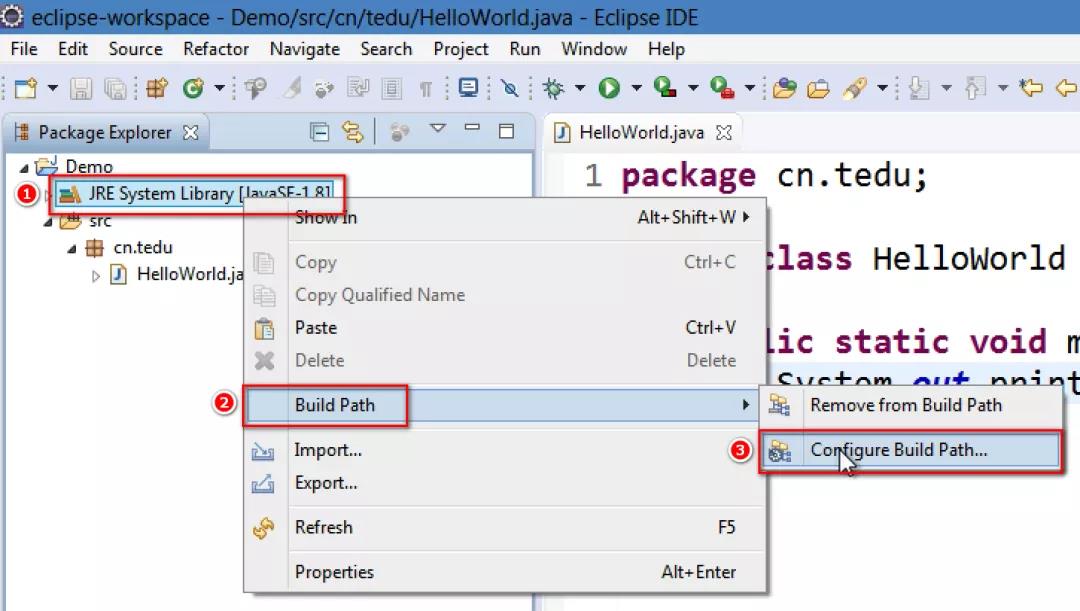
Task: Click the New wizard toolbar icon
Action: tap(26, 88)
